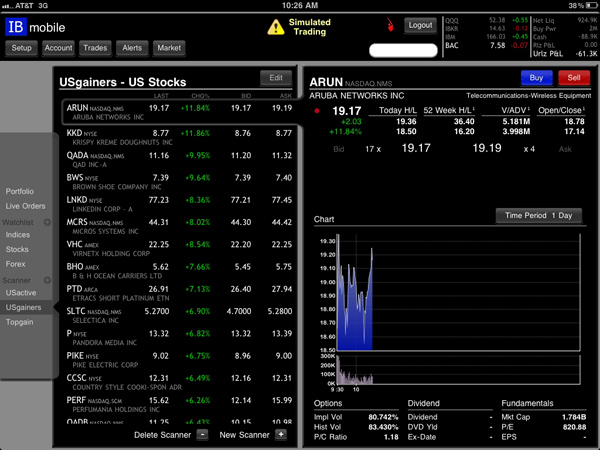Viewport: 600px width, 450px height.
Task: Select the PTD Etracs Short Platinum row
Action: (179, 293)
